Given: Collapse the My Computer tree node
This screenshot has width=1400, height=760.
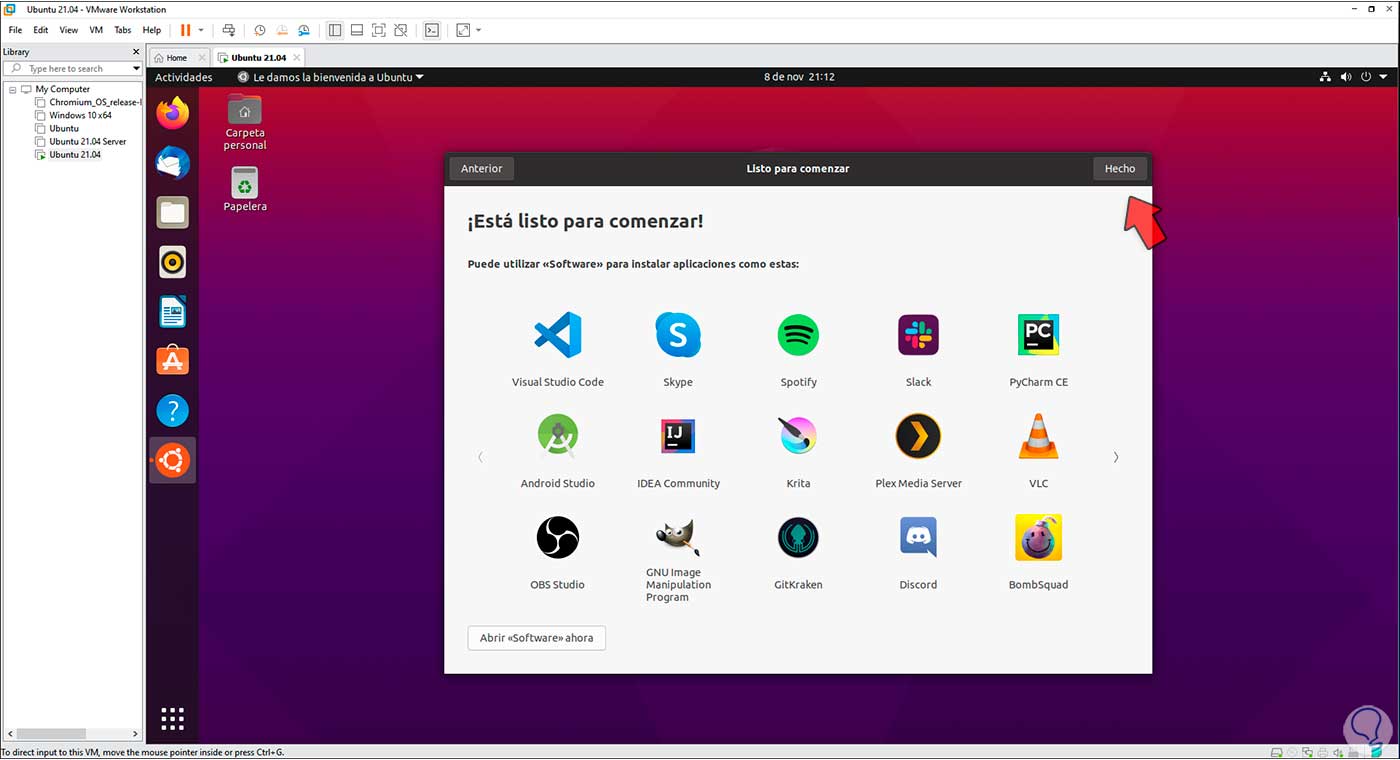Looking at the screenshot, I should 12,89.
